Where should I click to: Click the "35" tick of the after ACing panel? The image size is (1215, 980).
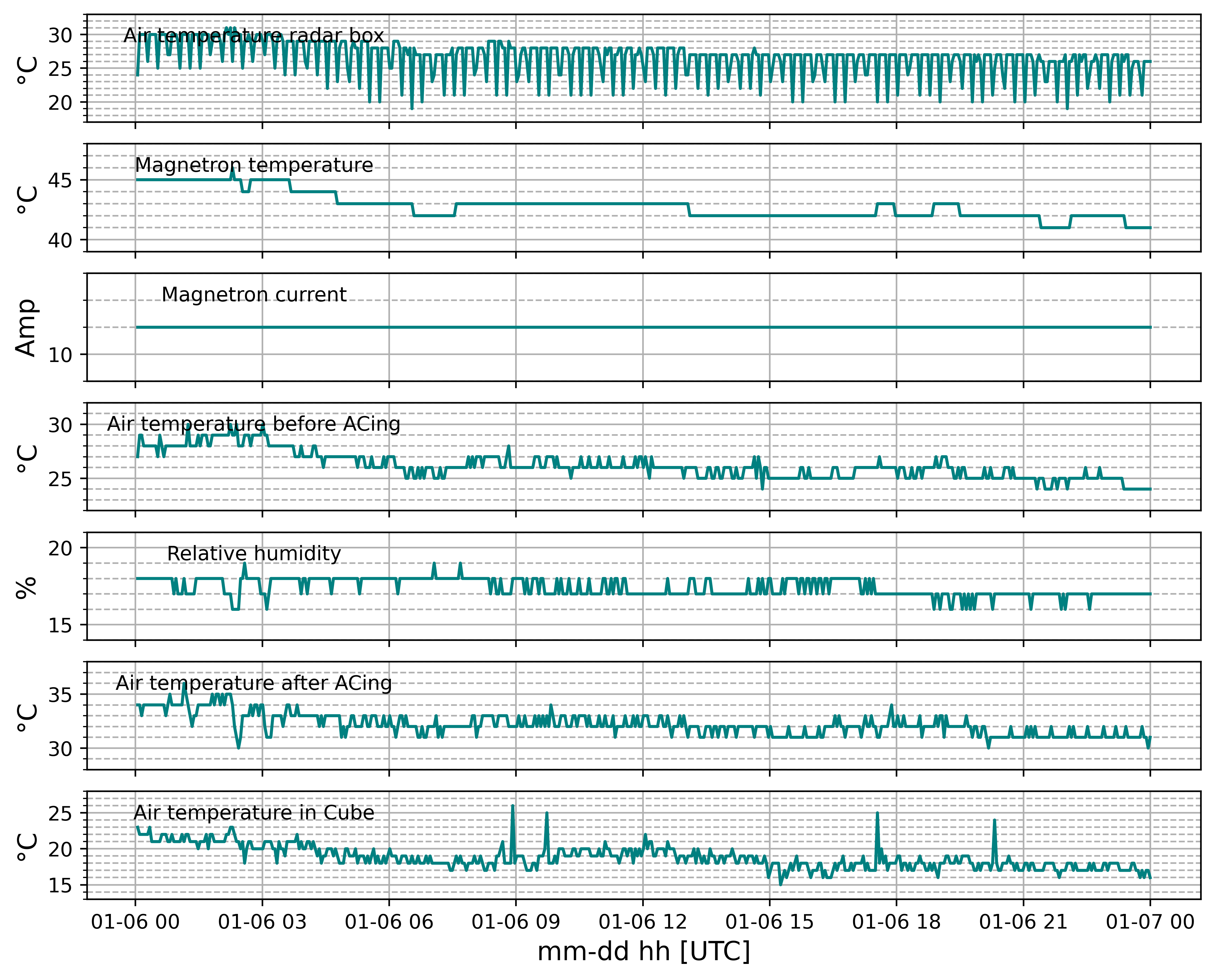click(60, 695)
